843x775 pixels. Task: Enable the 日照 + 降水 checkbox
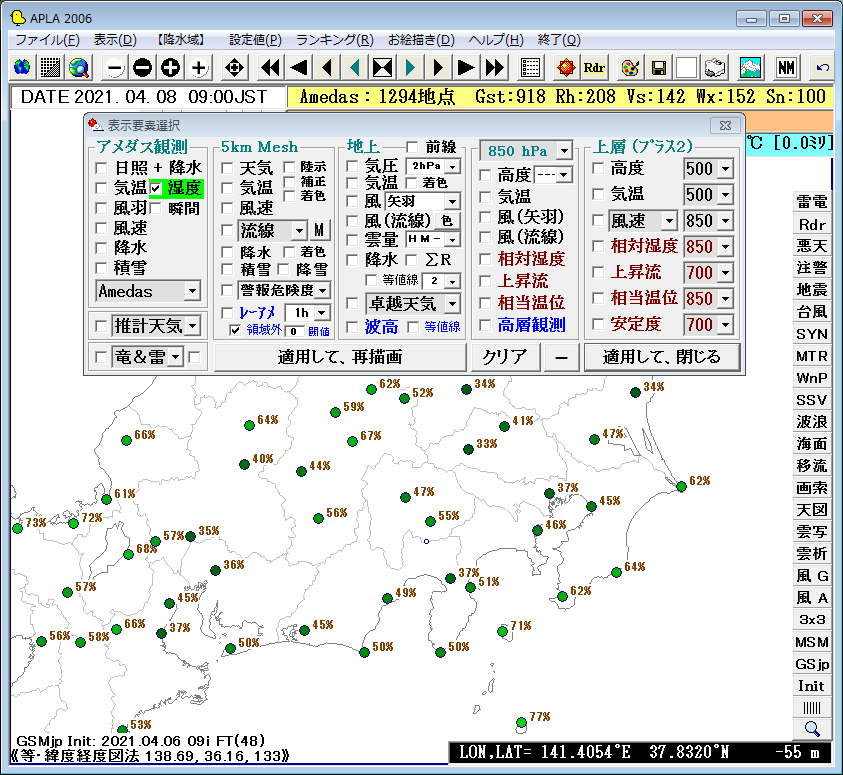click(x=101, y=168)
